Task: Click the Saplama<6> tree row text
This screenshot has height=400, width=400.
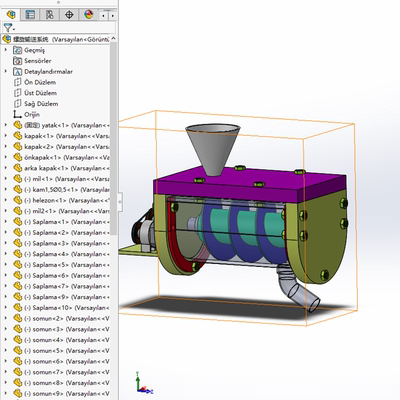Action: (x=67, y=275)
